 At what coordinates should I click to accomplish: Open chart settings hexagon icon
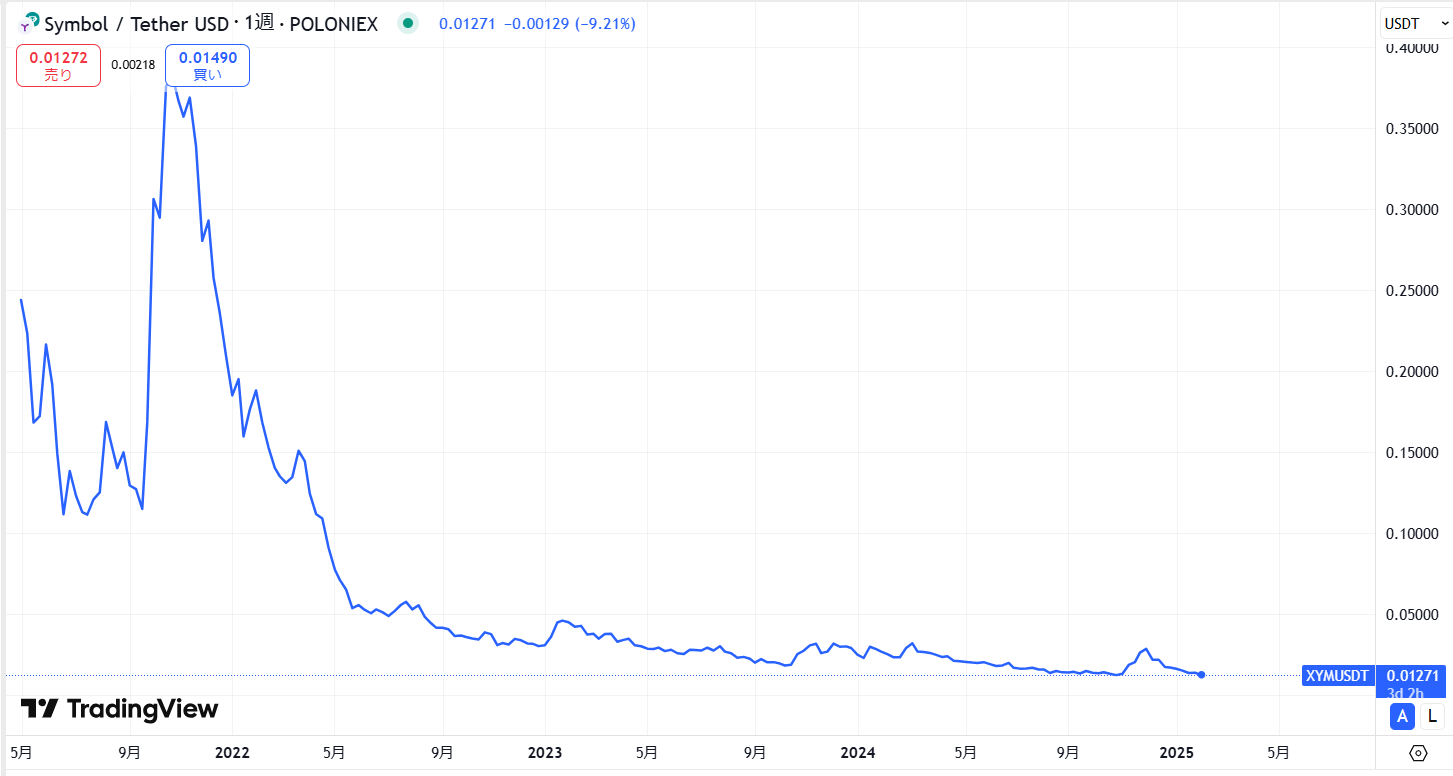(1417, 752)
